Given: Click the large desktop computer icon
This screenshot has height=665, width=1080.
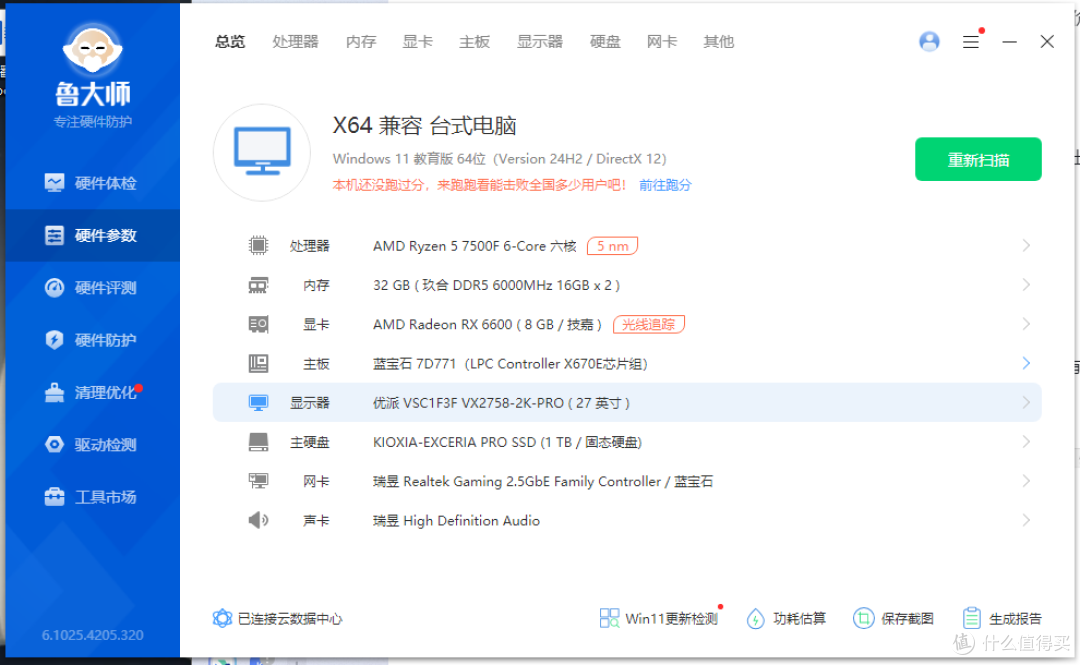Looking at the screenshot, I should pyautogui.click(x=262, y=152).
